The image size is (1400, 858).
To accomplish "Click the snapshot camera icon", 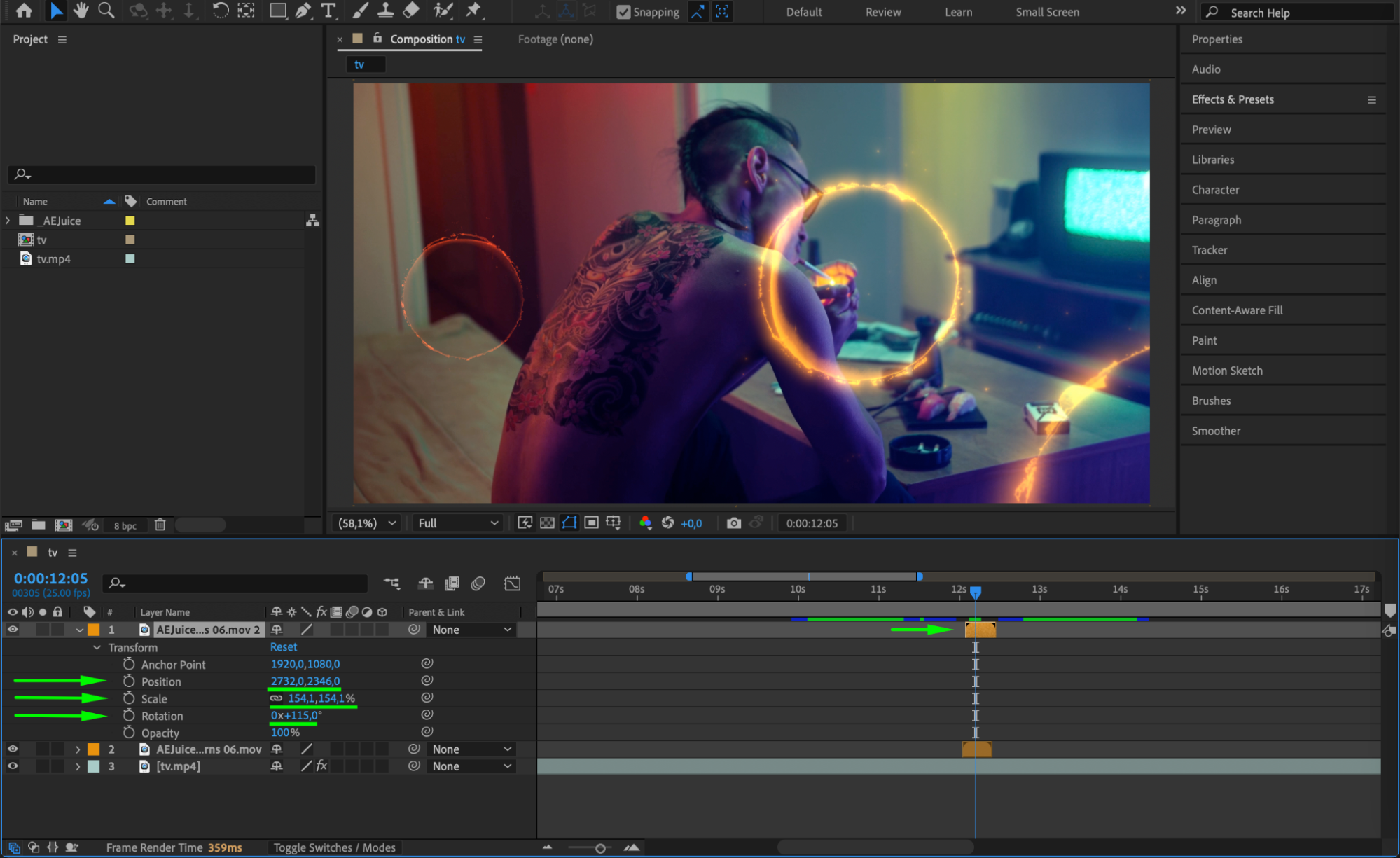I will coord(733,523).
